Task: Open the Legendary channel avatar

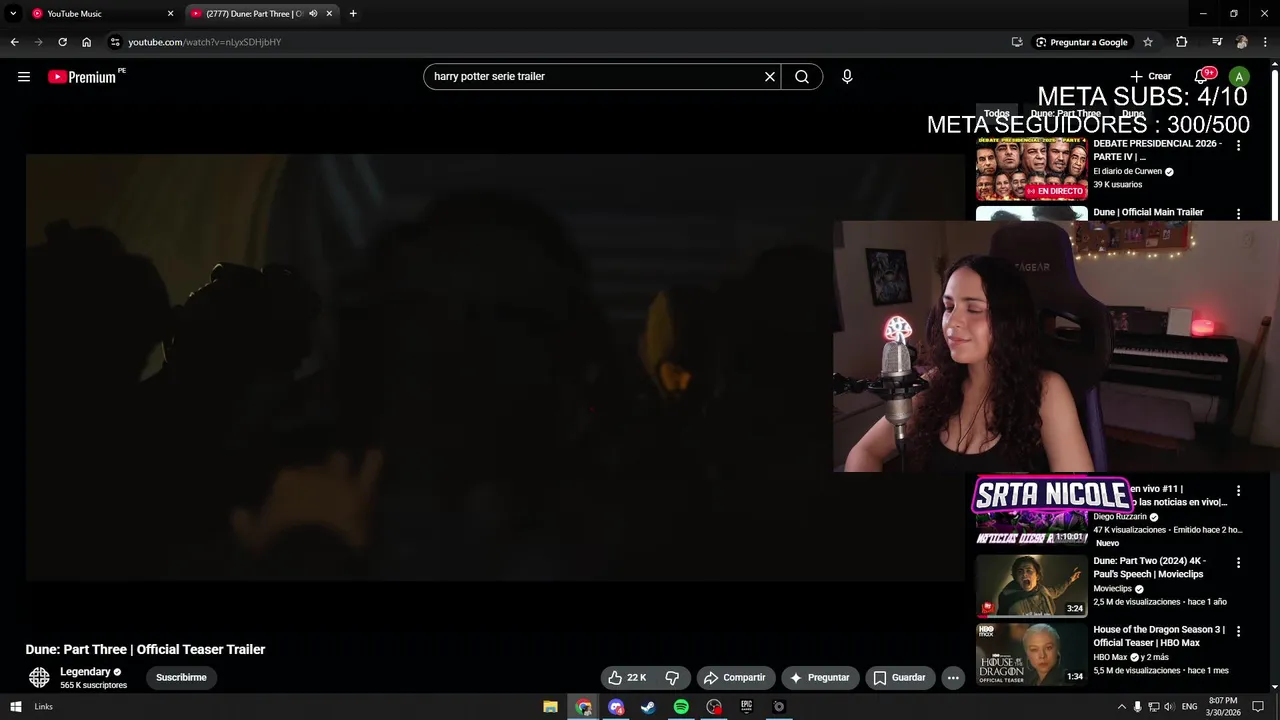Action: click(x=39, y=678)
